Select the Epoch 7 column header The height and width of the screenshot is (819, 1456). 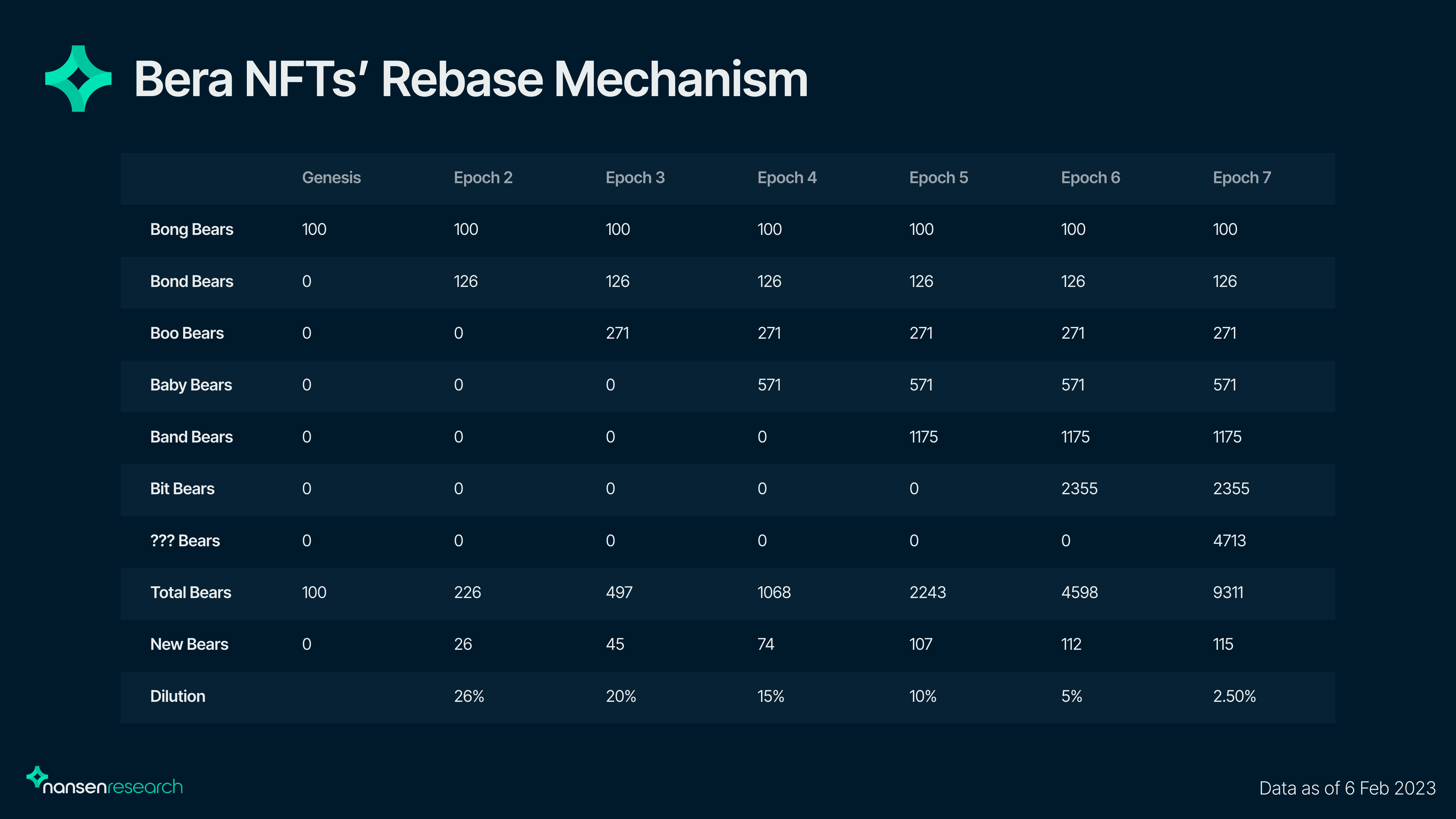pos(1241,177)
